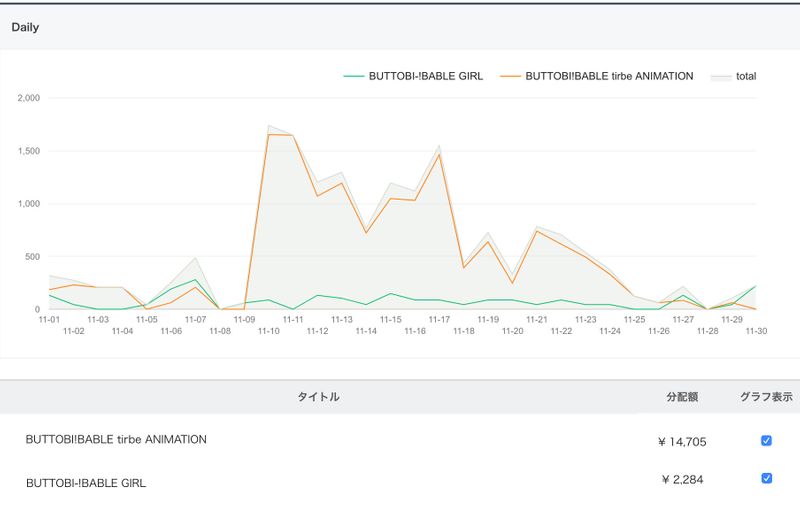The height and width of the screenshot is (506, 800).
Task: Click the Daily panel heading
Action: pos(25,27)
